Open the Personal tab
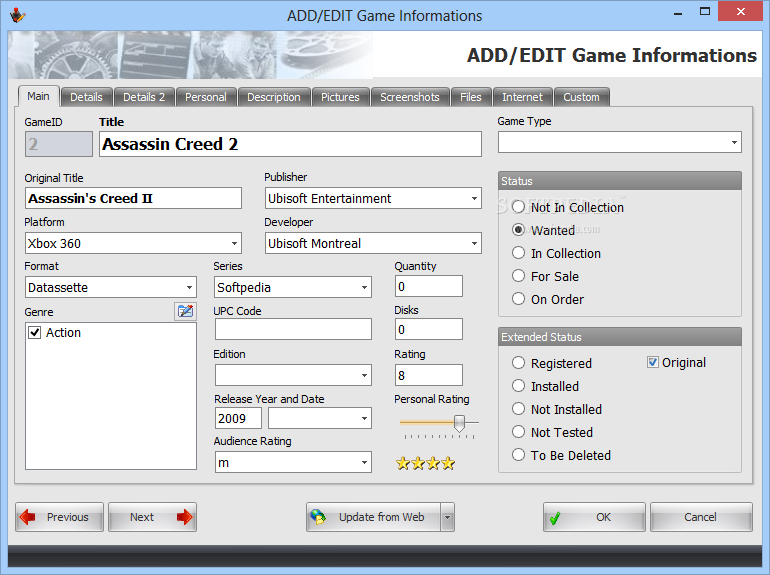Screen dimensions: 770x575 click(x=206, y=97)
